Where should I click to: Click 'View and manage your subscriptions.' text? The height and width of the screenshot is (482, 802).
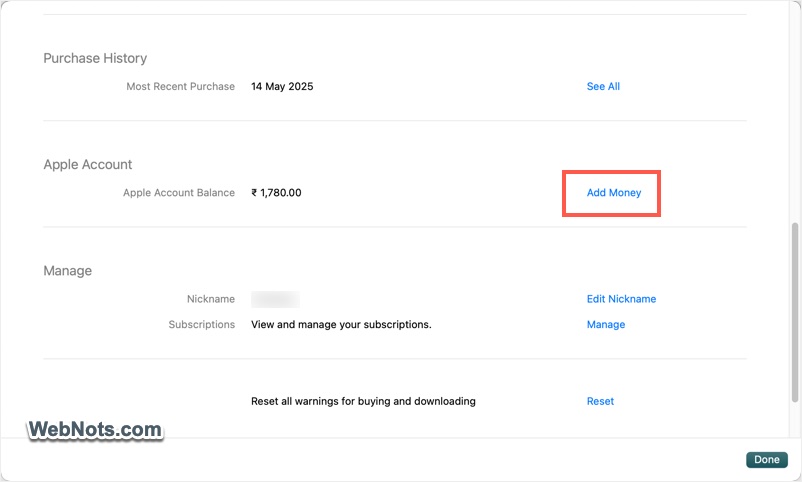point(341,324)
